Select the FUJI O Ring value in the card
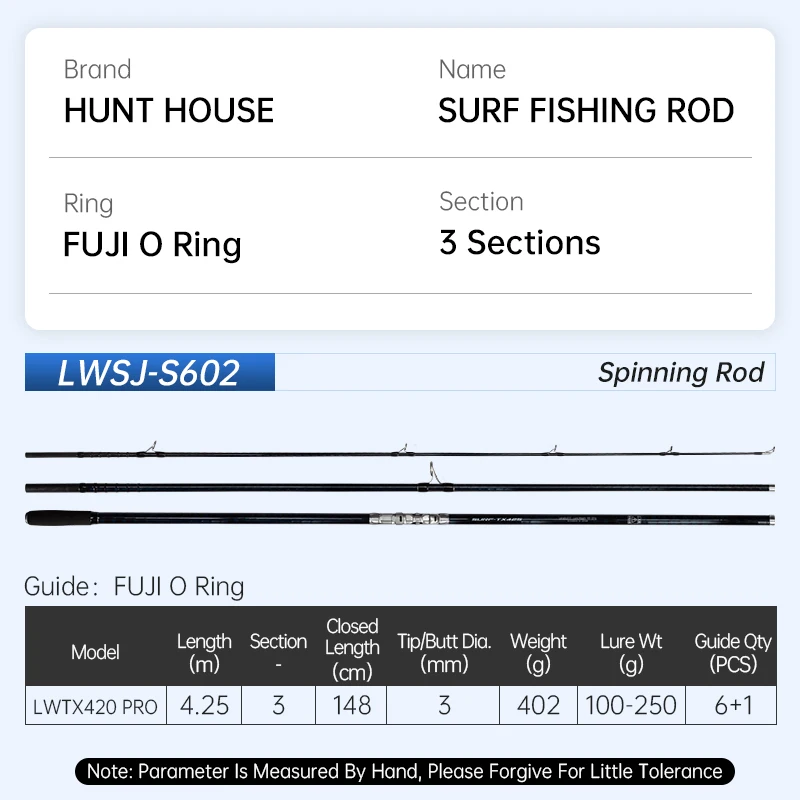This screenshot has height=800, width=800. 152,245
